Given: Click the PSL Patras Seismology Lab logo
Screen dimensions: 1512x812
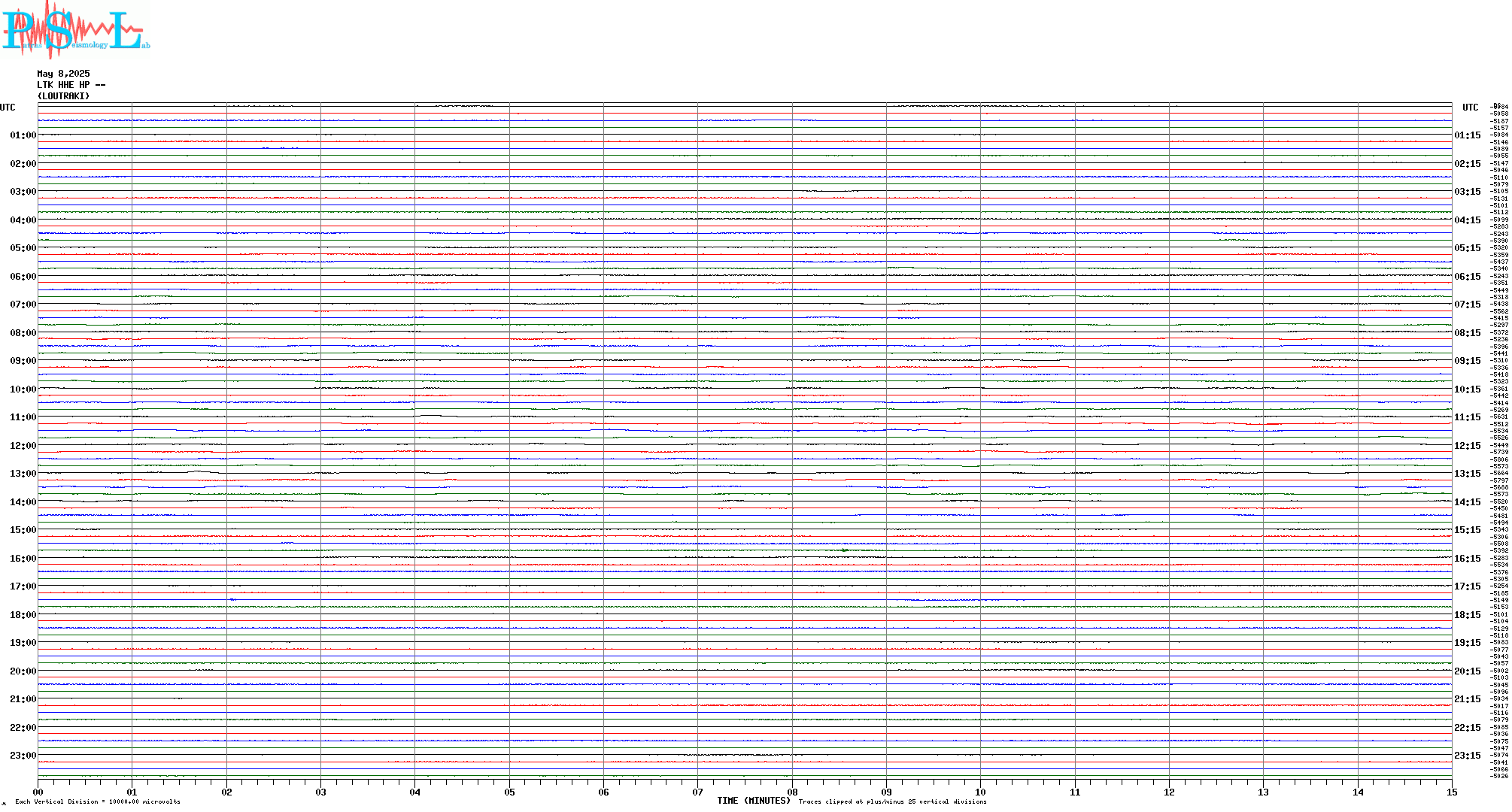Looking at the screenshot, I should click(75, 30).
